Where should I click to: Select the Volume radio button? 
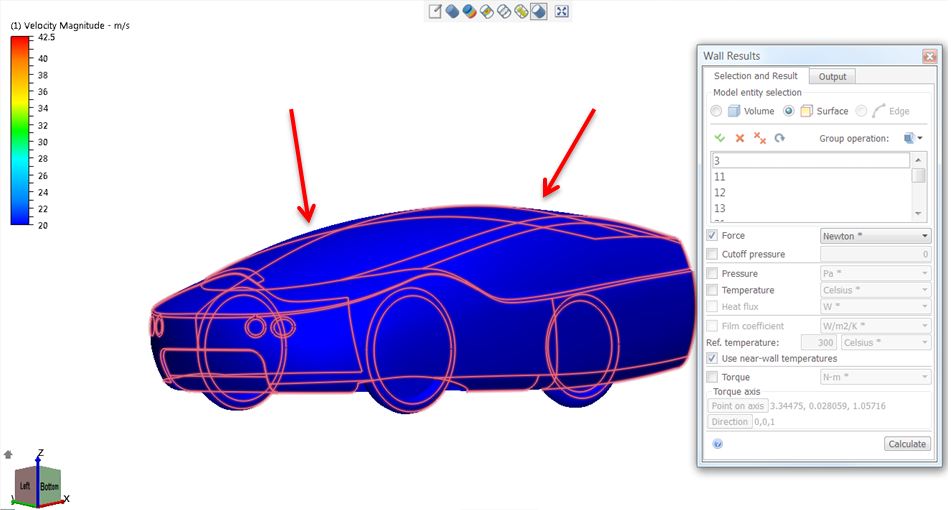pyautogui.click(x=716, y=111)
